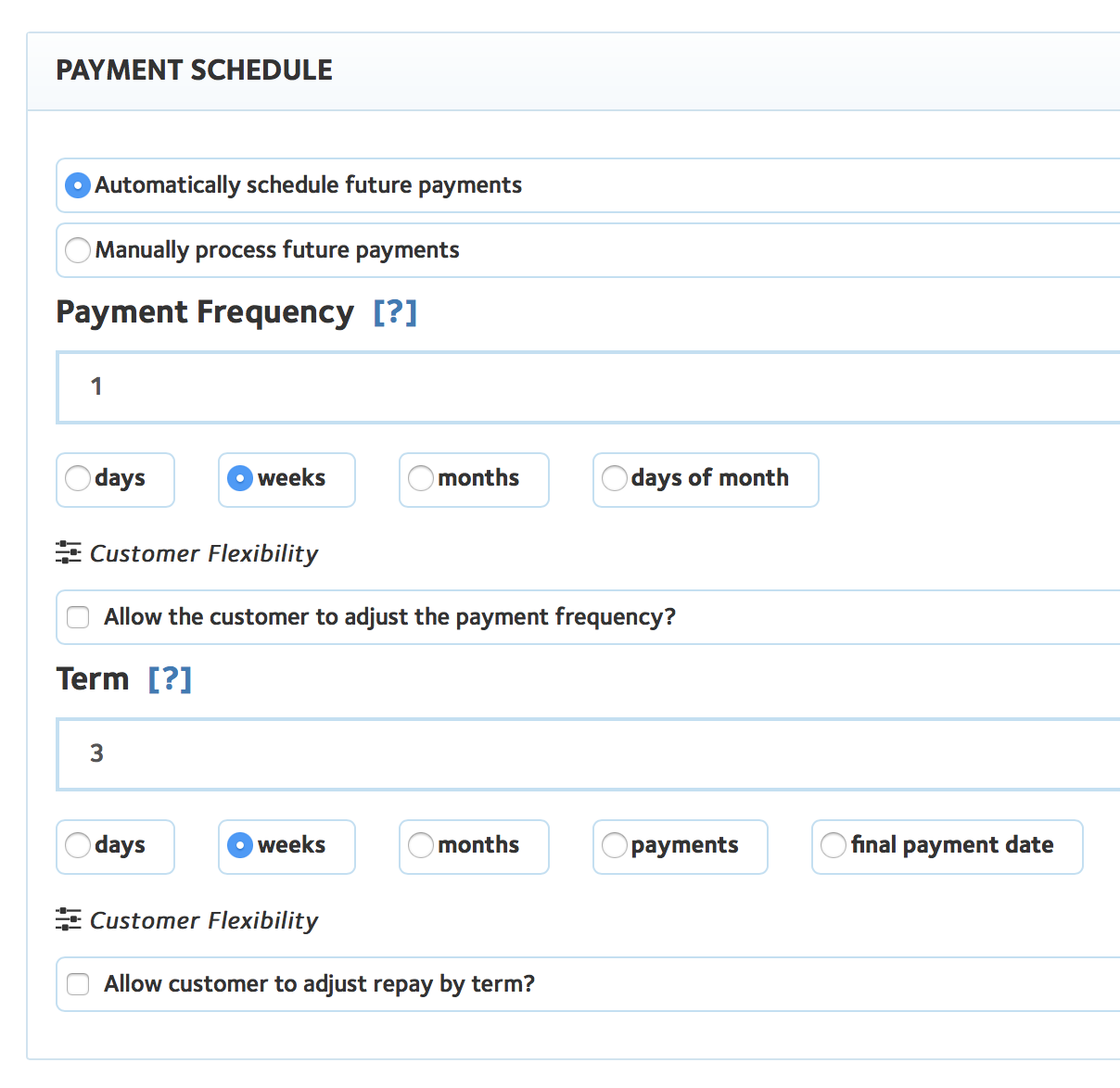Click the Customer Flexibility sliders icon under frequency

[69, 553]
